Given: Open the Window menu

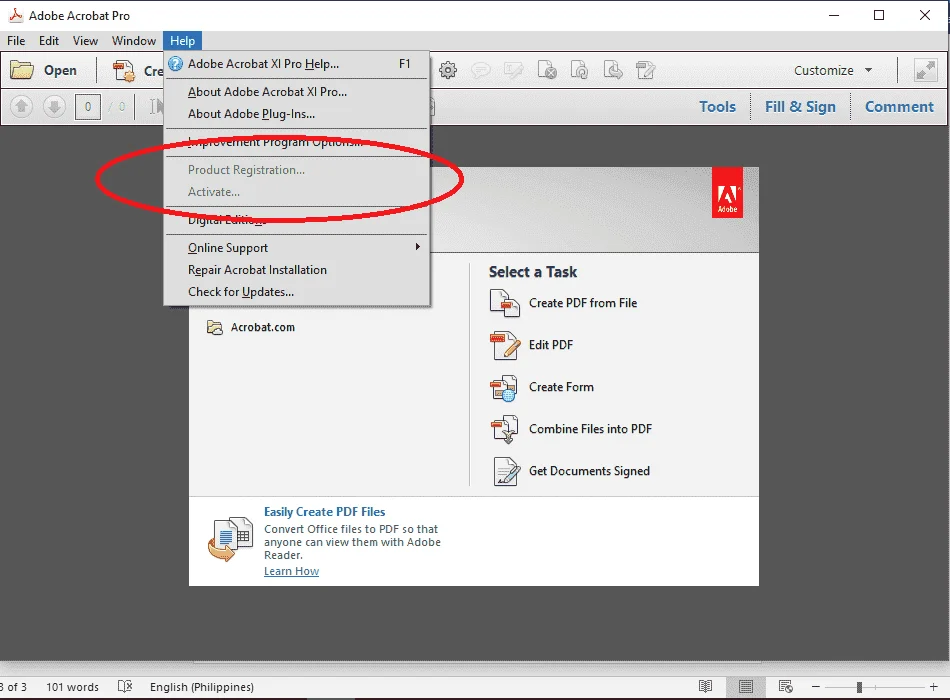Looking at the screenshot, I should click(x=134, y=41).
